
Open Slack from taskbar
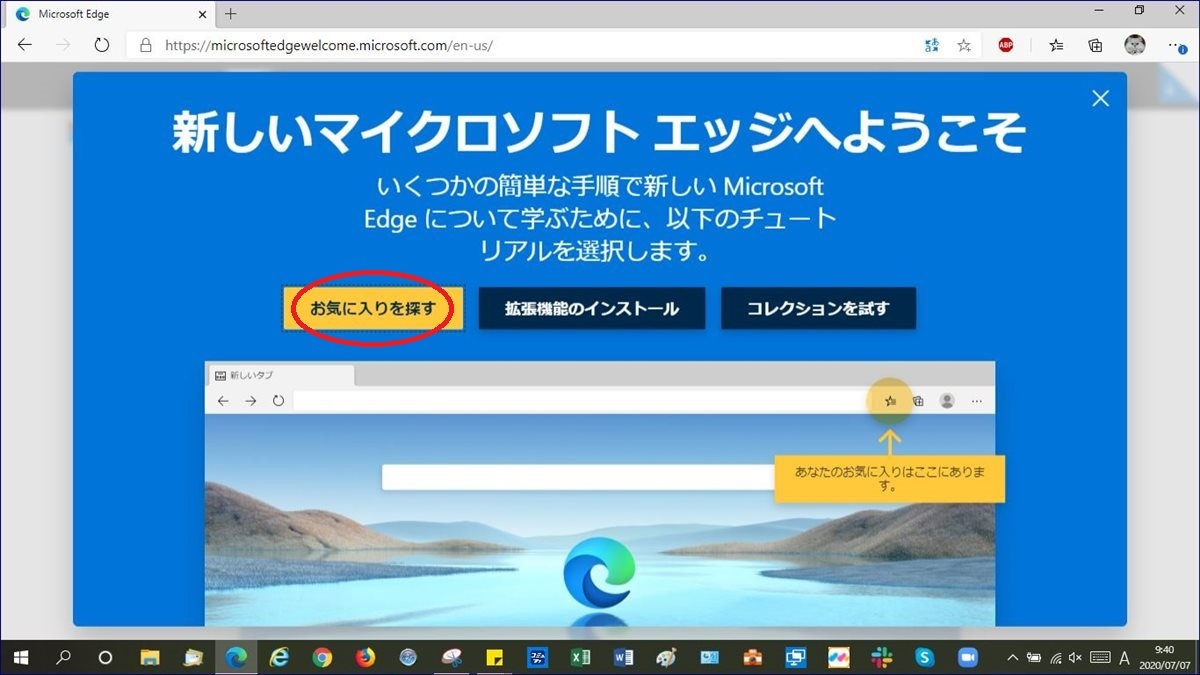coord(881,657)
